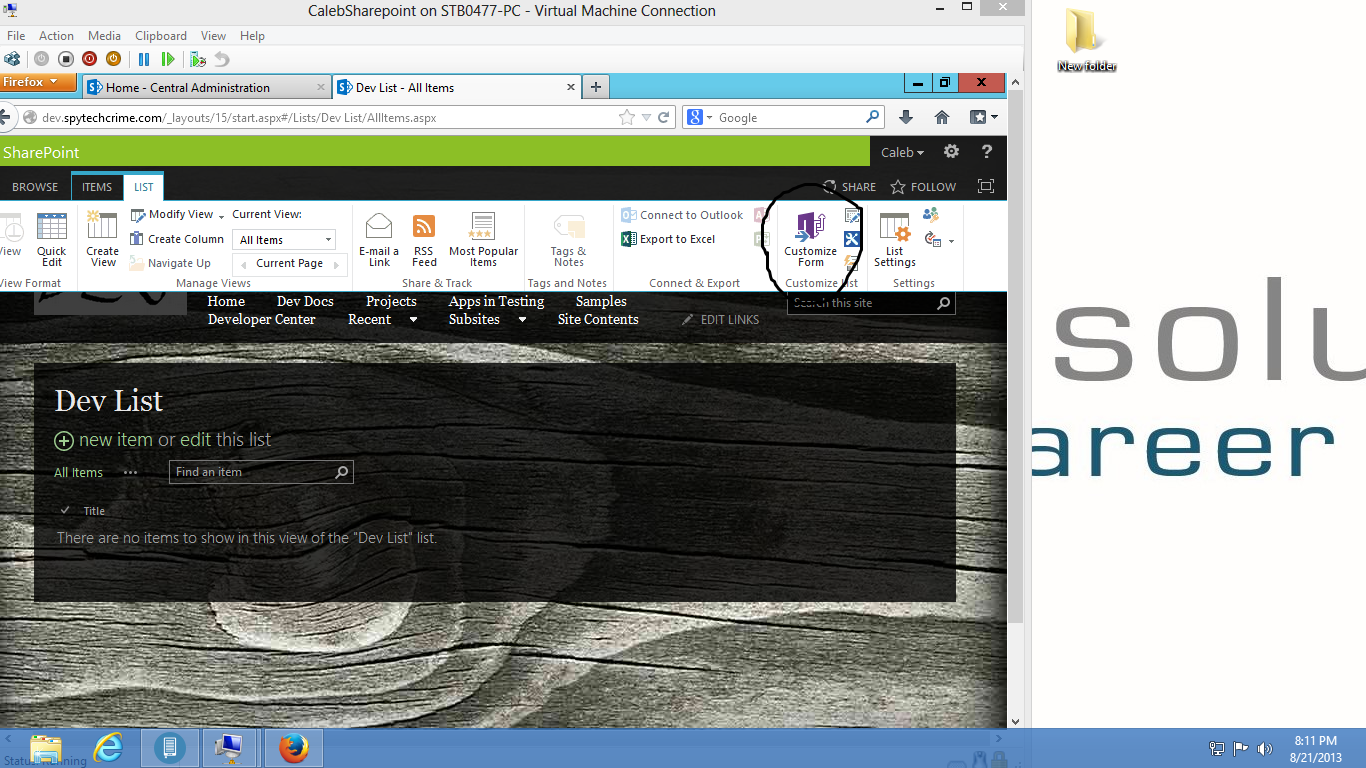Click Modify View in the ribbon
1366x768 pixels.
coord(171,214)
